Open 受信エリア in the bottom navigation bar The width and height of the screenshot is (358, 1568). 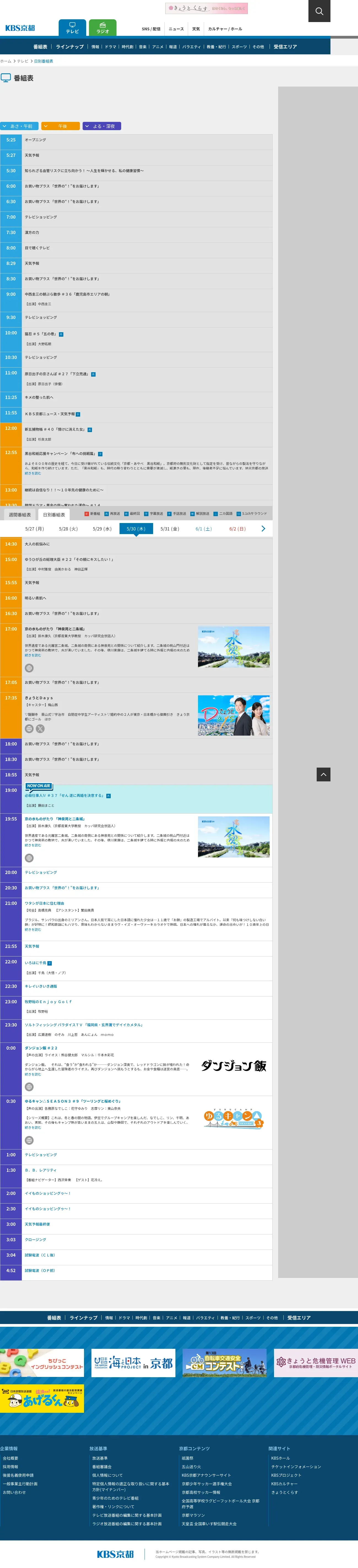[x=299, y=1318]
